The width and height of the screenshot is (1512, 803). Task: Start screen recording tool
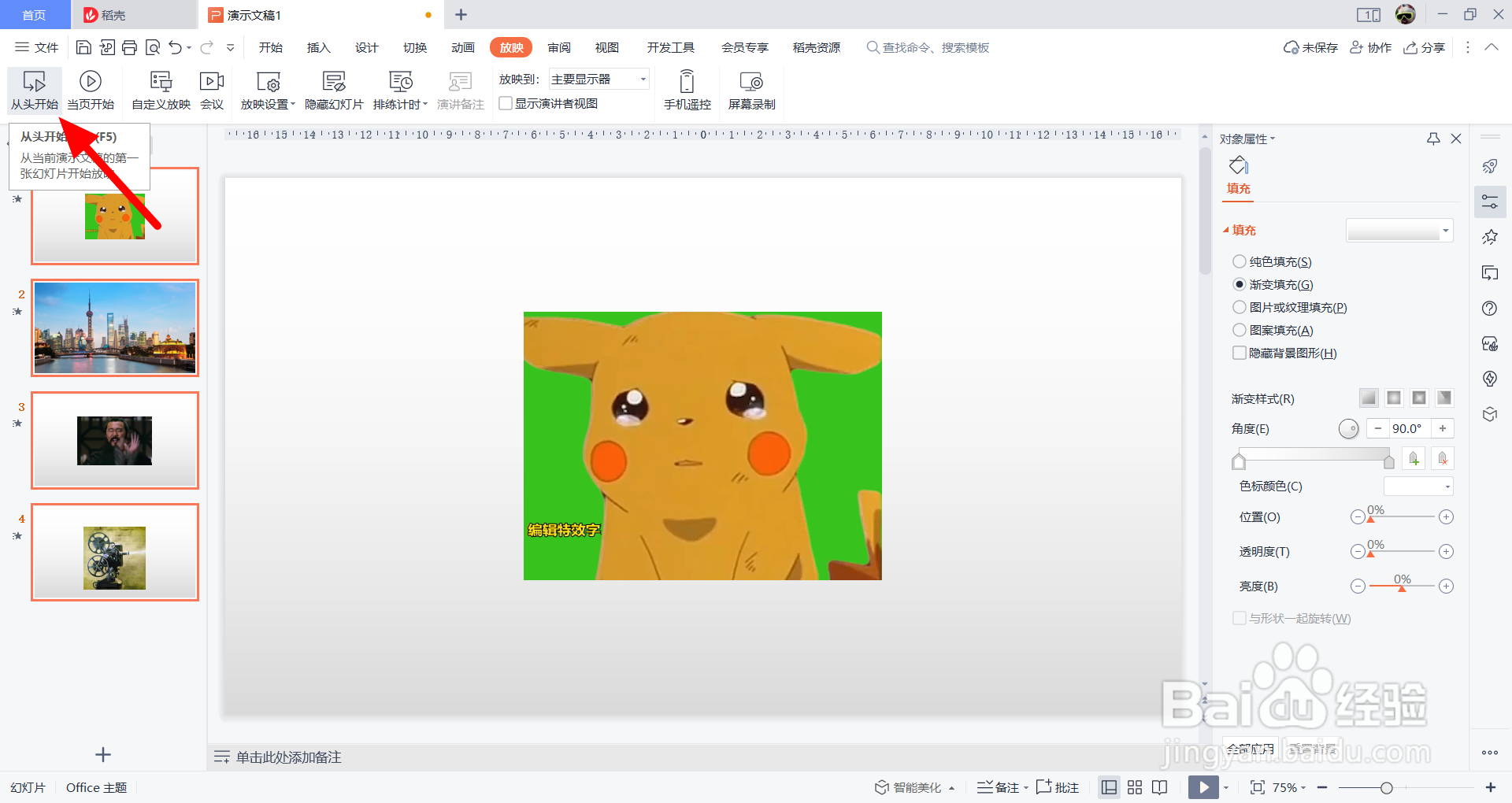click(x=751, y=90)
